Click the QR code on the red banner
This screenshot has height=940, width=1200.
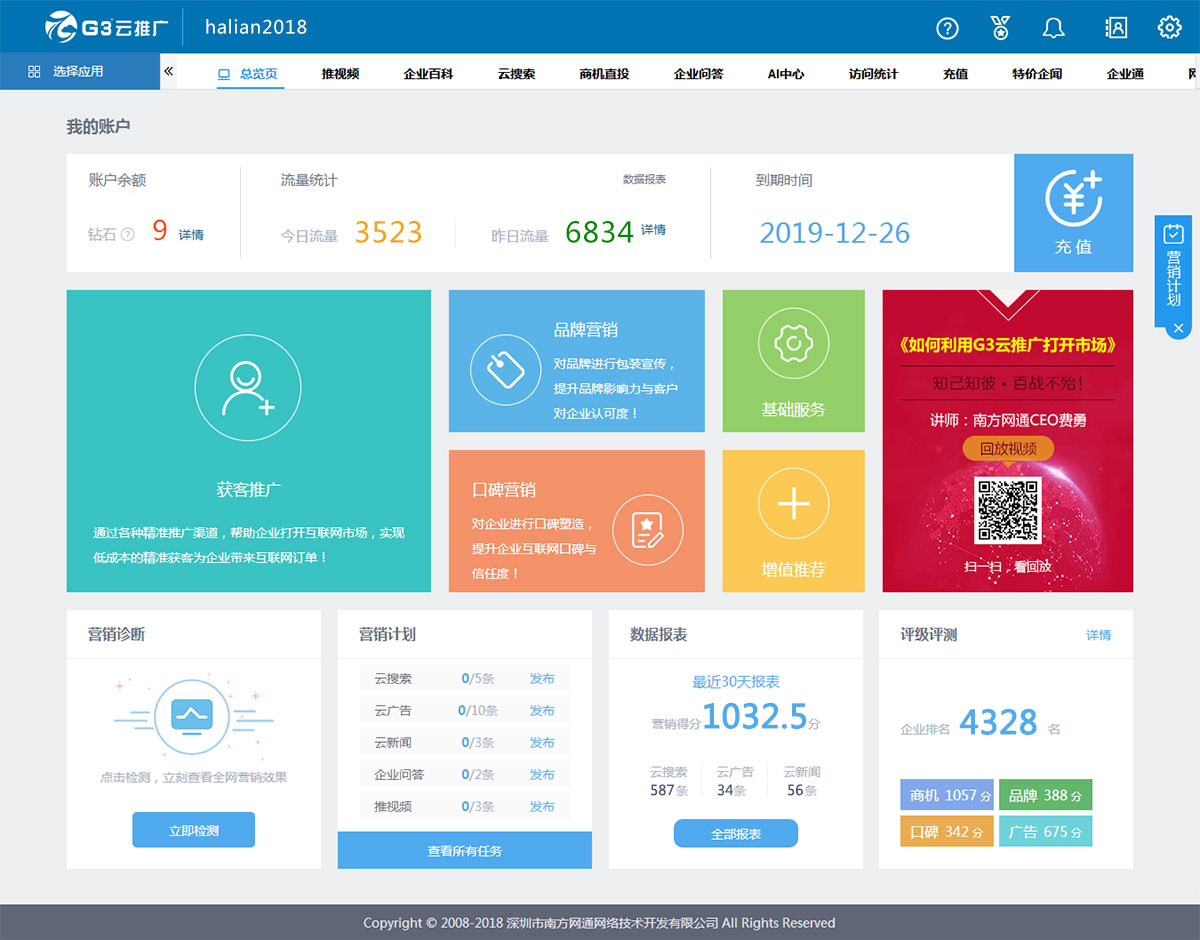1008,510
